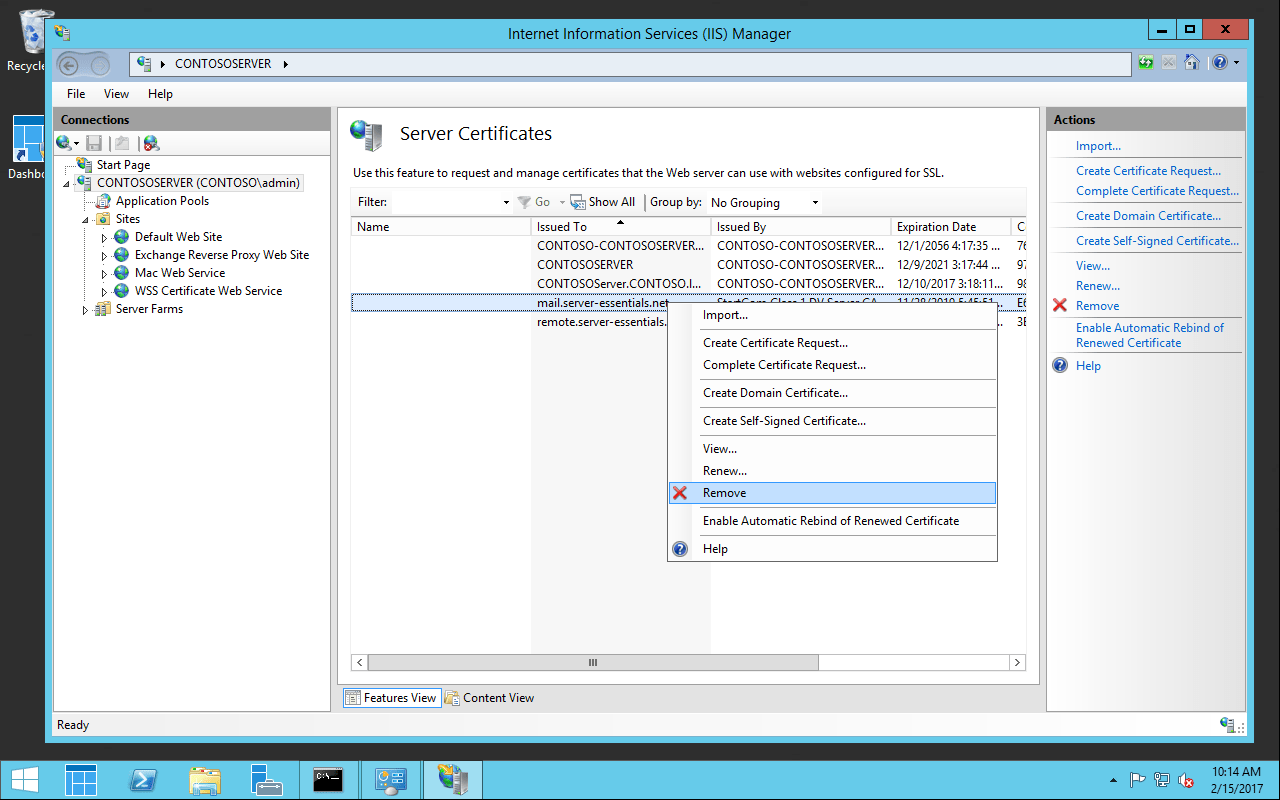The height and width of the screenshot is (800, 1280).
Task: Click the volume speaker tray icon
Action: coord(1186,780)
